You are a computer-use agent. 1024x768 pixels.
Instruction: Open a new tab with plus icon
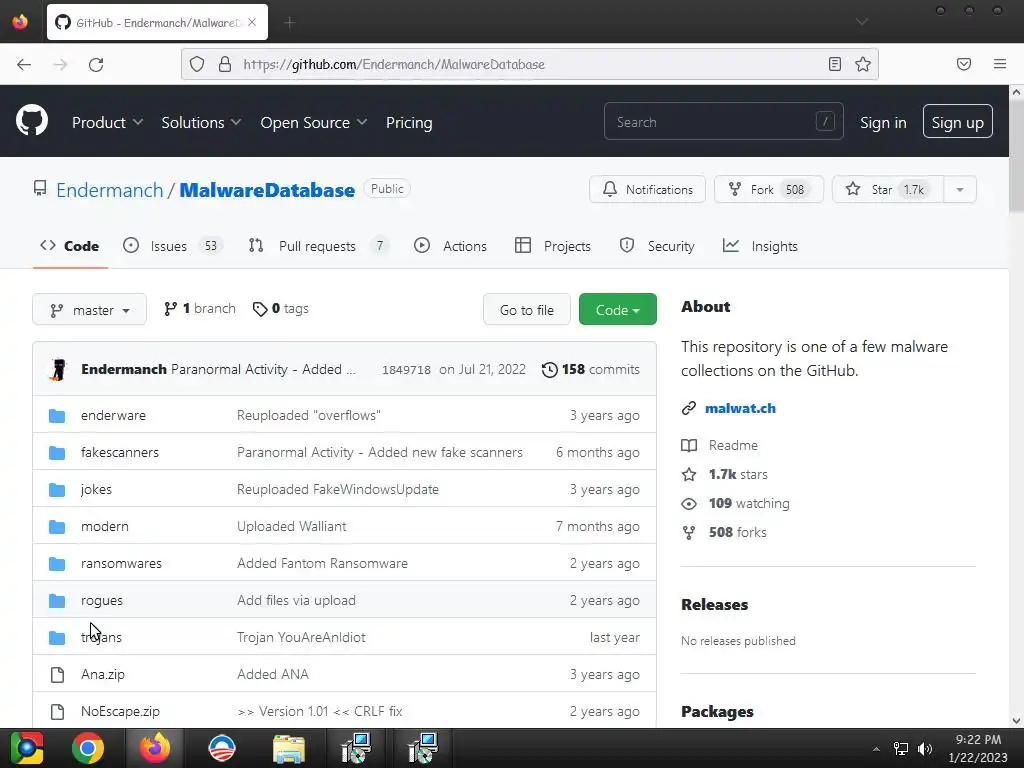[290, 23]
